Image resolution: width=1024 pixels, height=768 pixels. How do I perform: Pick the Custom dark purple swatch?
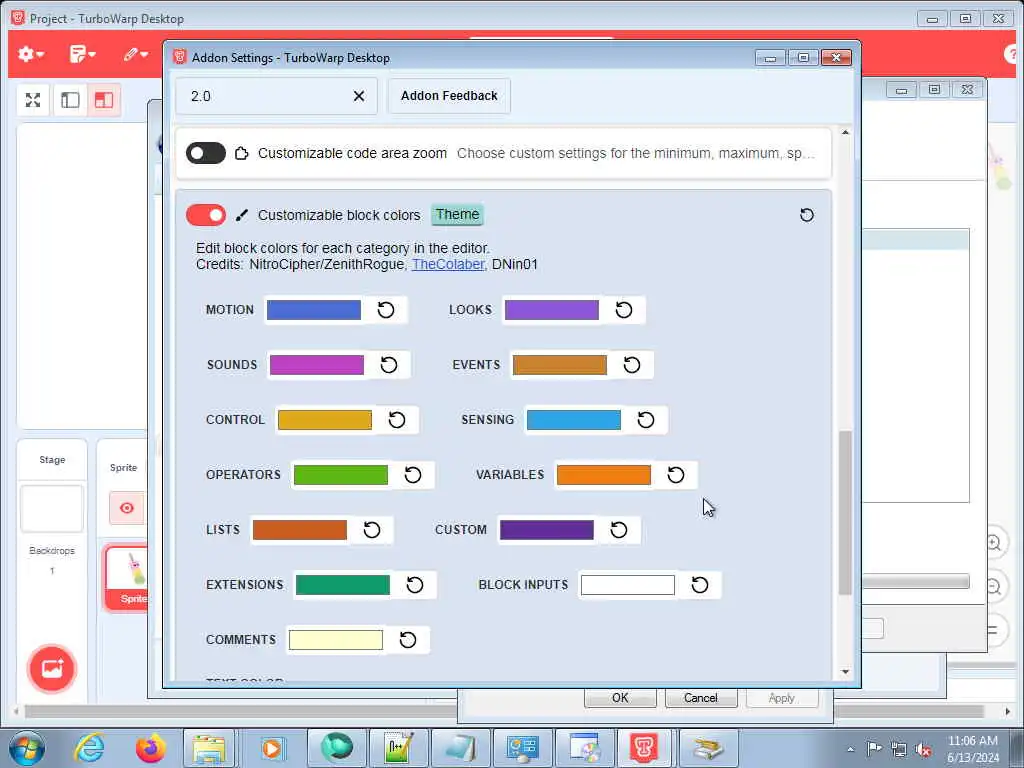(x=547, y=530)
